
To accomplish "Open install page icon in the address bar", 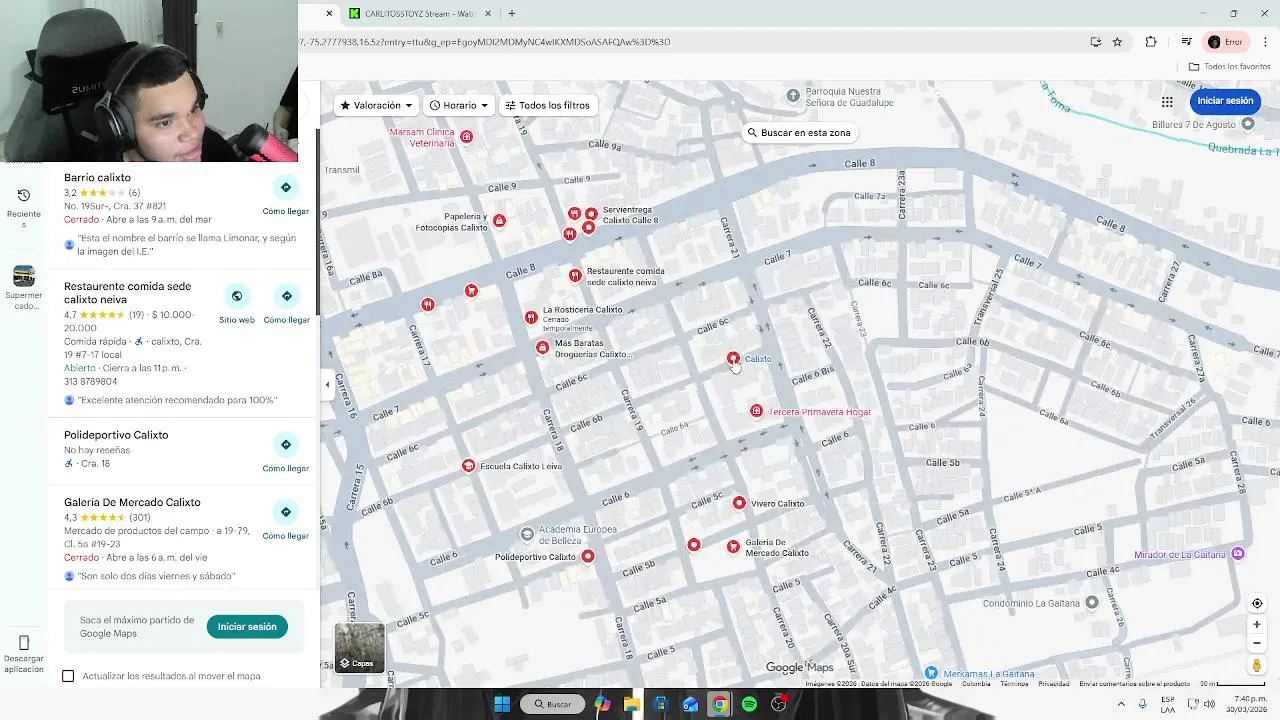I will point(1096,42).
